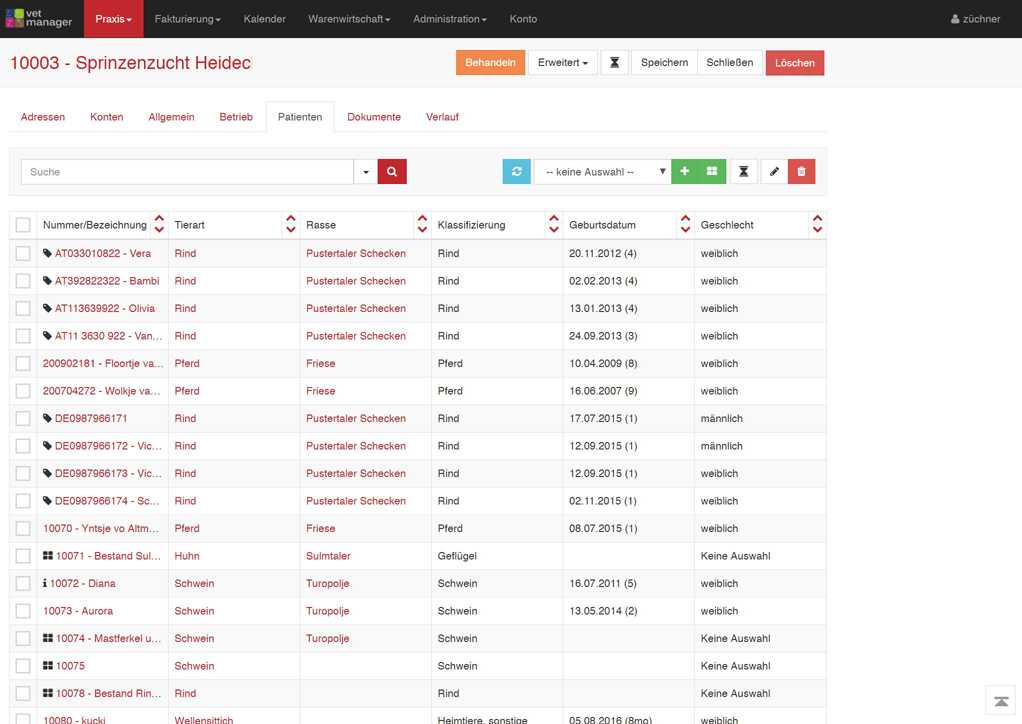Expand the Erweitert dropdown button

point(562,63)
